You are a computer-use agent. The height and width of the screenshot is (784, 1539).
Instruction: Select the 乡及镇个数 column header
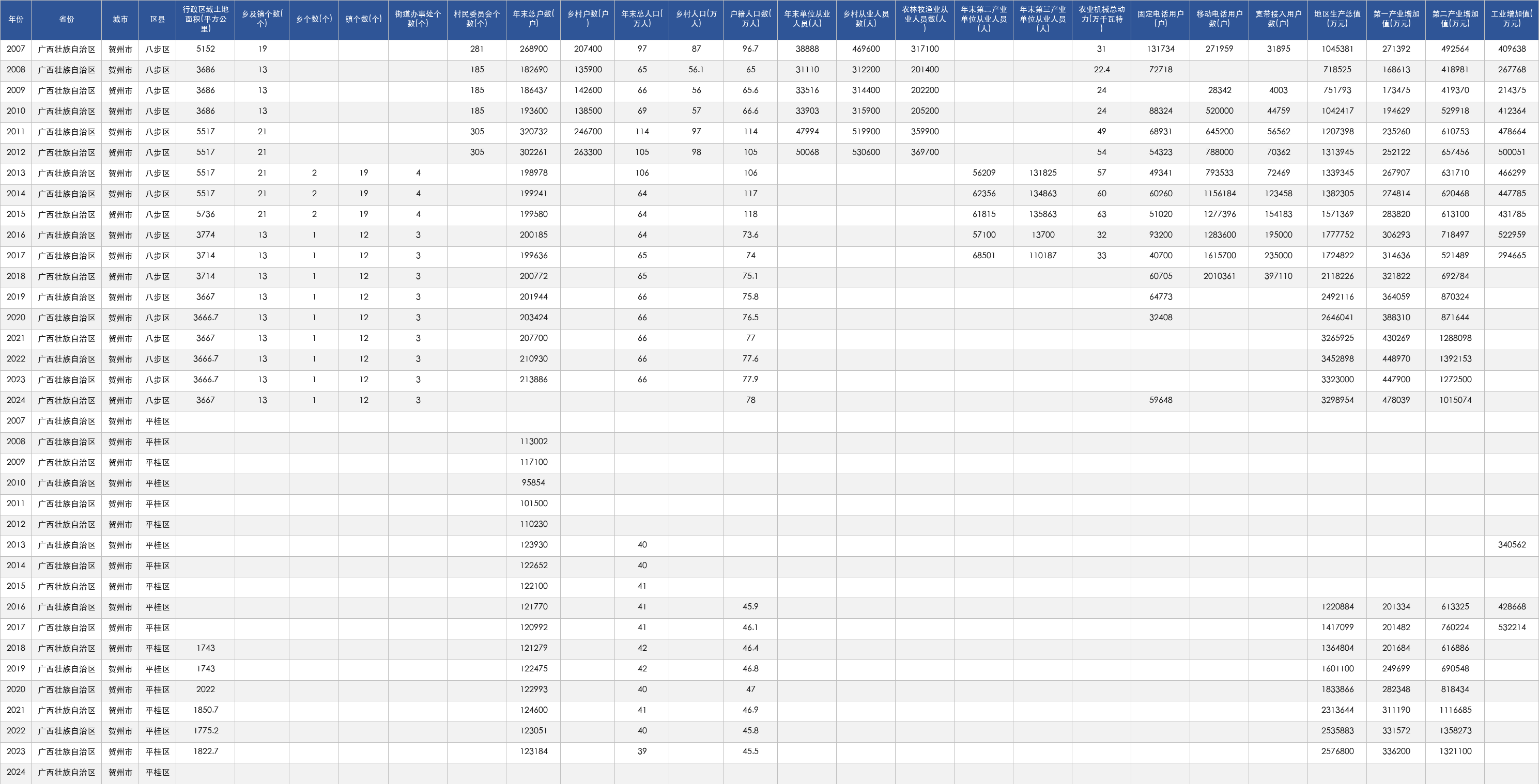click(x=263, y=20)
